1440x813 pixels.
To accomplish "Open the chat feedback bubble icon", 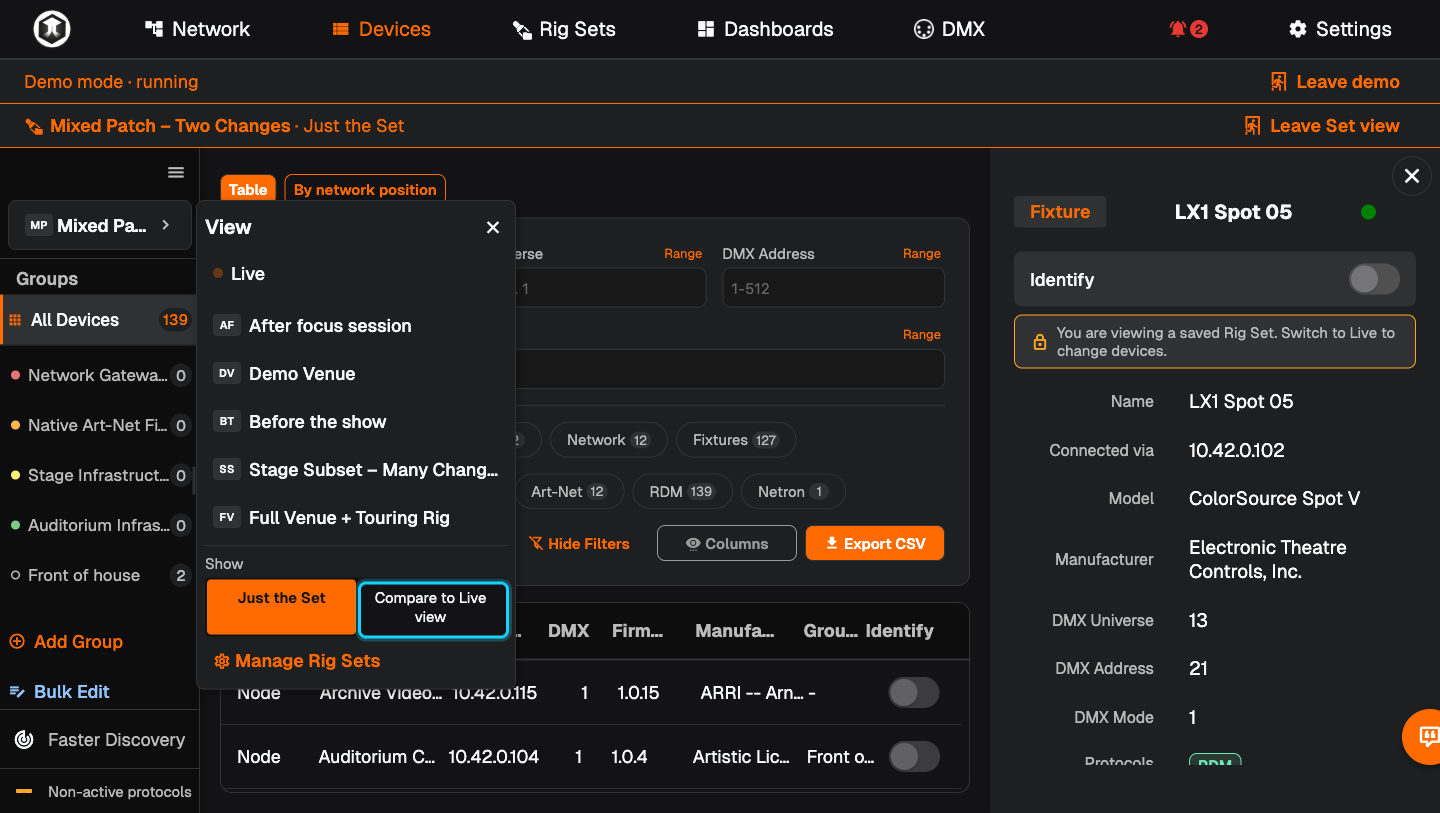I will tap(1428, 737).
